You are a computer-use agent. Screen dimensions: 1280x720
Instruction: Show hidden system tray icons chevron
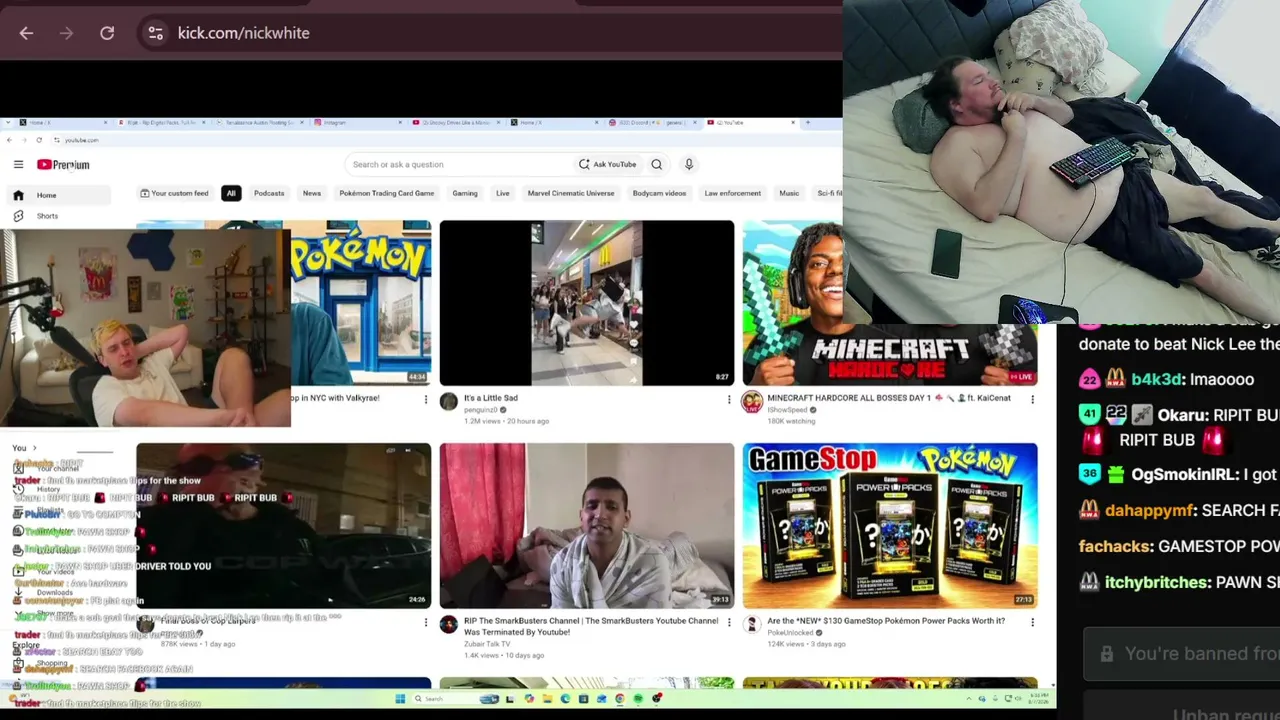968,698
